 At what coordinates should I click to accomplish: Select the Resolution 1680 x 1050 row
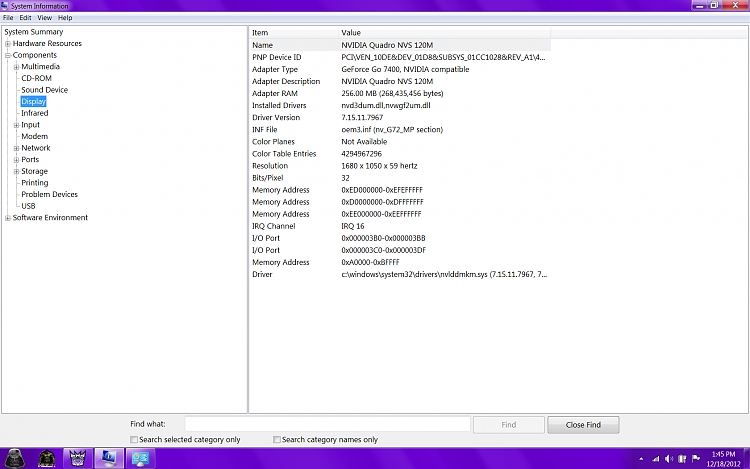(x=400, y=166)
